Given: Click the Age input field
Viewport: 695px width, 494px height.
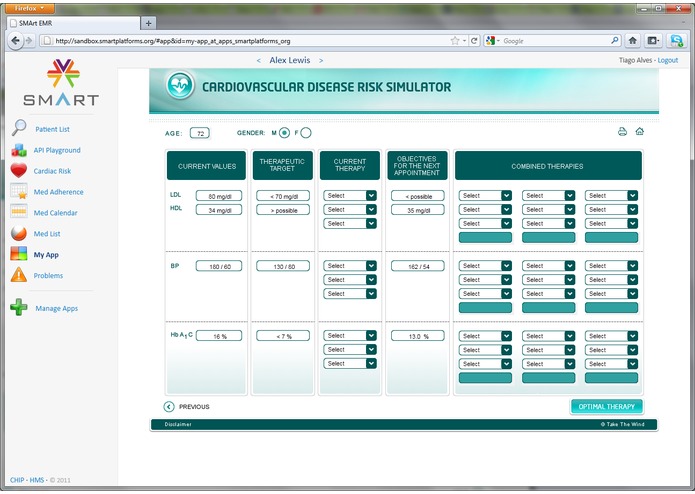Looking at the screenshot, I should click(x=200, y=133).
